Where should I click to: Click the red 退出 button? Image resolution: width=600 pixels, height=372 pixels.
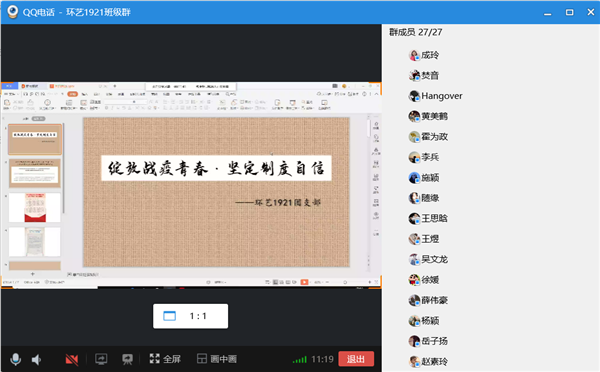[356, 359]
